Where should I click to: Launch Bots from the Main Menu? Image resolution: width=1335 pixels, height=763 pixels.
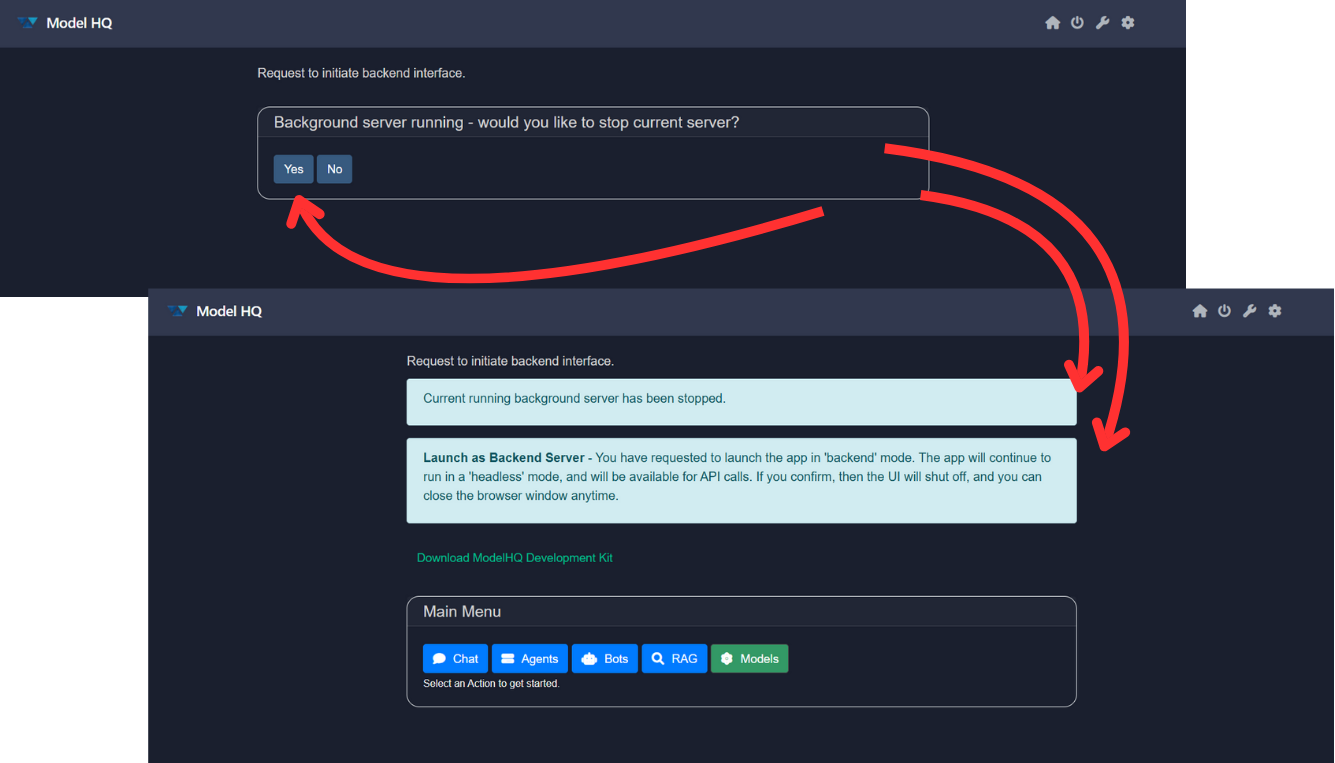[605, 659]
